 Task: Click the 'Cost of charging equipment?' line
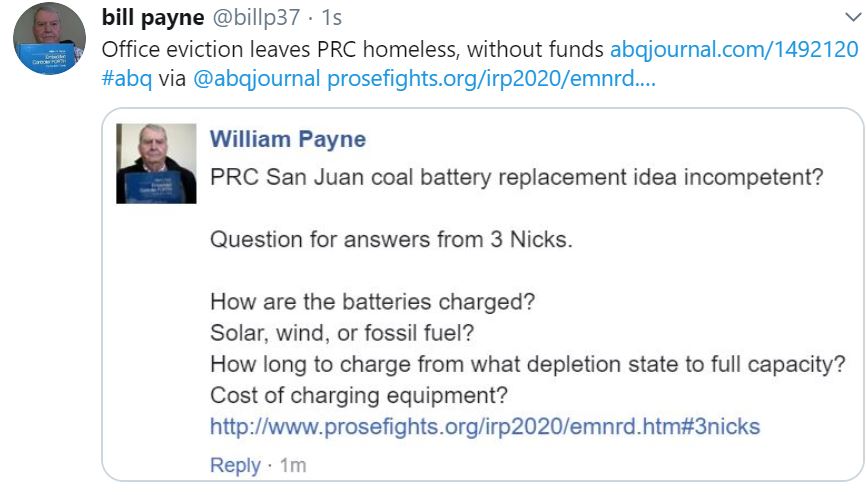pyautogui.click(x=358, y=395)
